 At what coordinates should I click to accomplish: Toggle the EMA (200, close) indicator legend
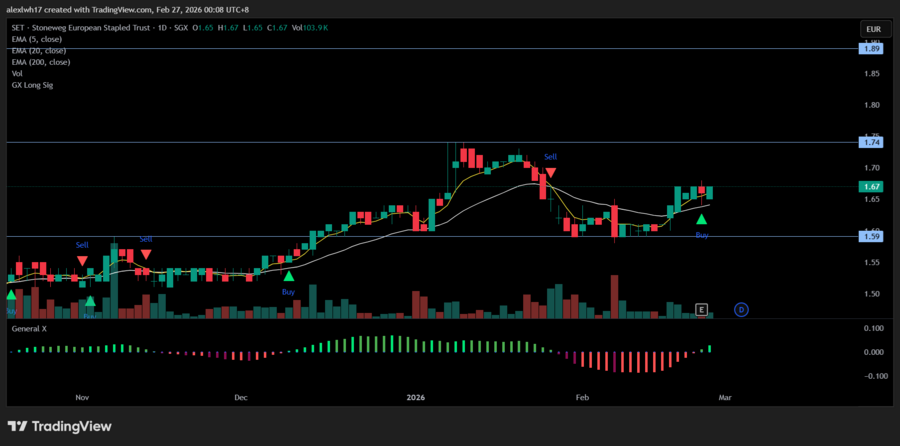tap(42, 61)
